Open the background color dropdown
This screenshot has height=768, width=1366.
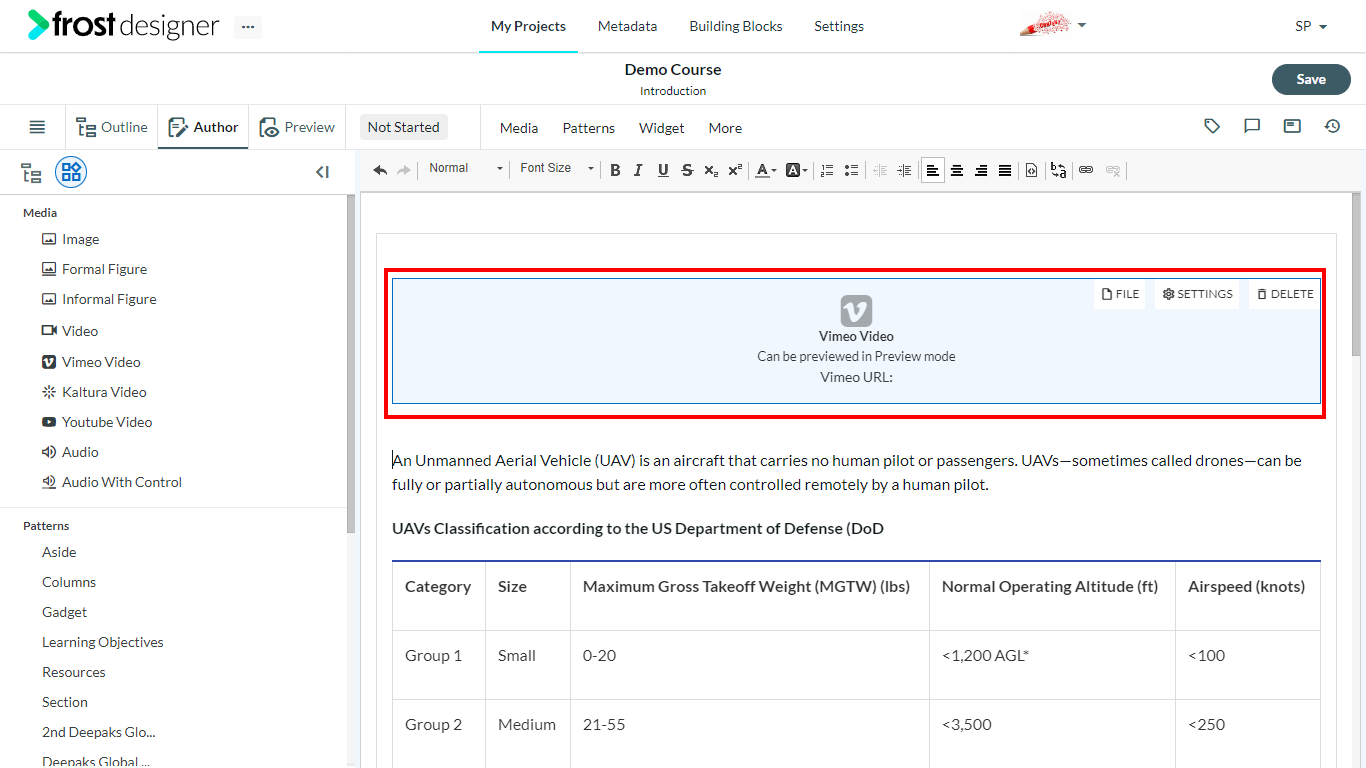coord(796,170)
